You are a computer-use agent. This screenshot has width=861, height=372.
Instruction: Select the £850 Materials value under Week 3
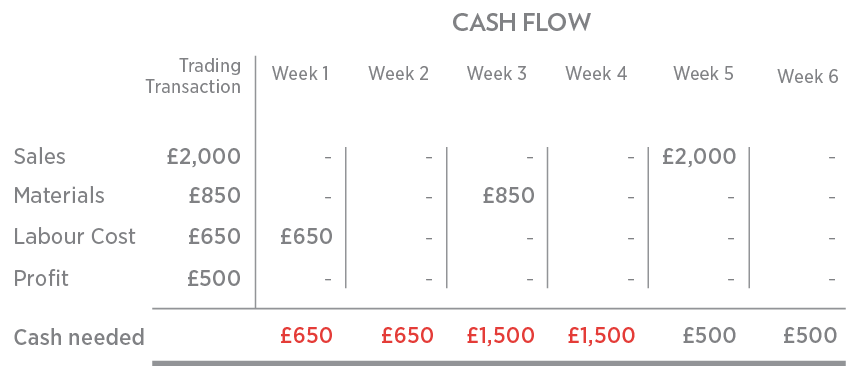(508, 196)
